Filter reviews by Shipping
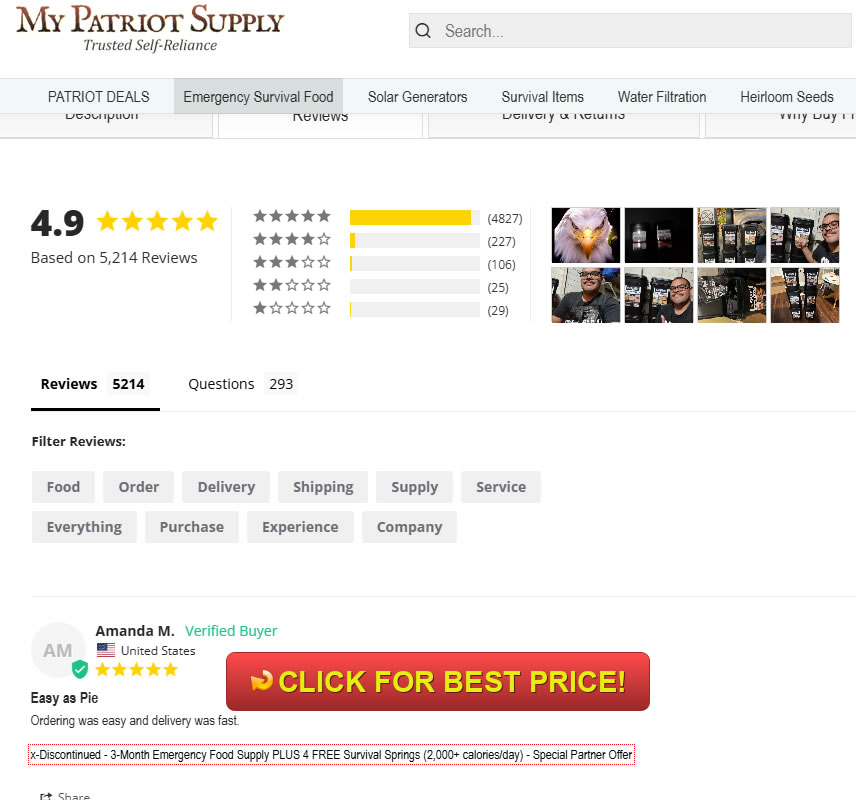The height and width of the screenshot is (800, 856). tap(323, 487)
